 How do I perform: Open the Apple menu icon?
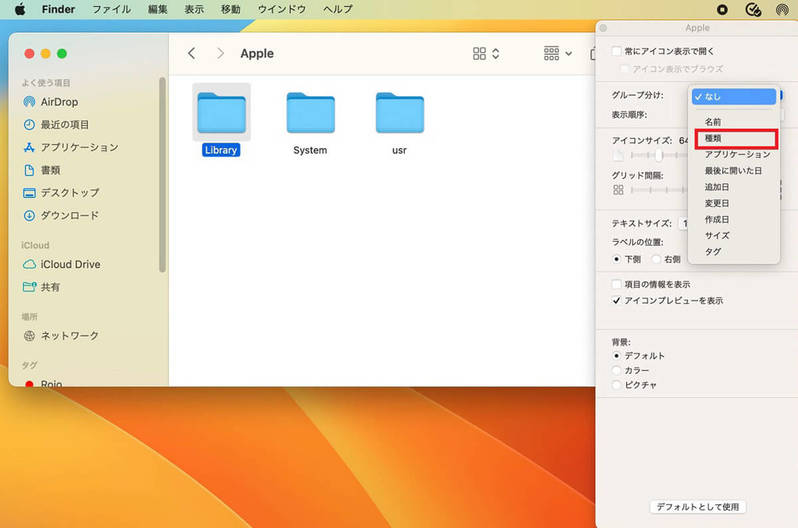[x=20, y=9]
